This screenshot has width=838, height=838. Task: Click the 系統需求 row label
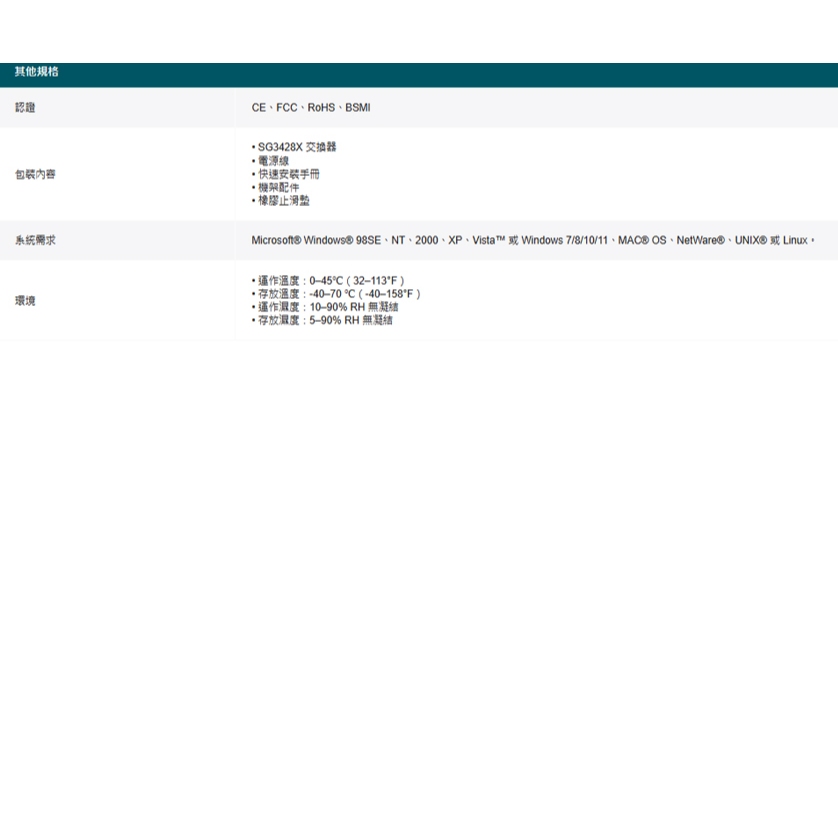coord(35,240)
